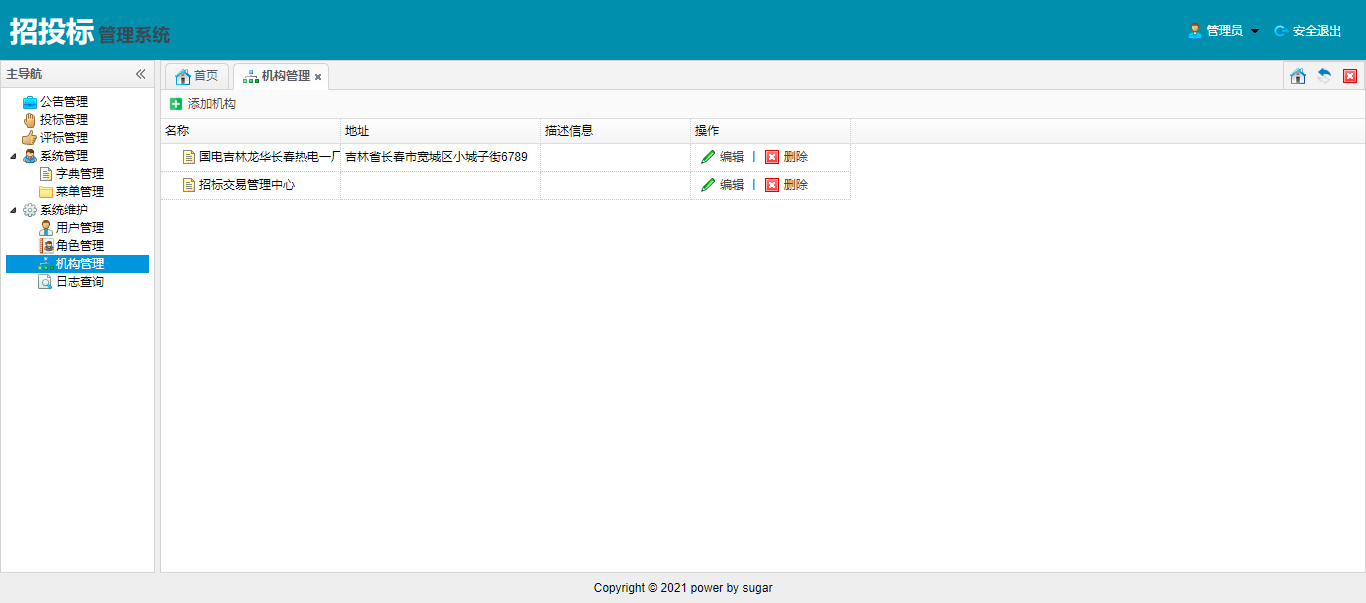Click the 系统管理 user icon
Screen dimensions: 1366x603
(30, 156)
